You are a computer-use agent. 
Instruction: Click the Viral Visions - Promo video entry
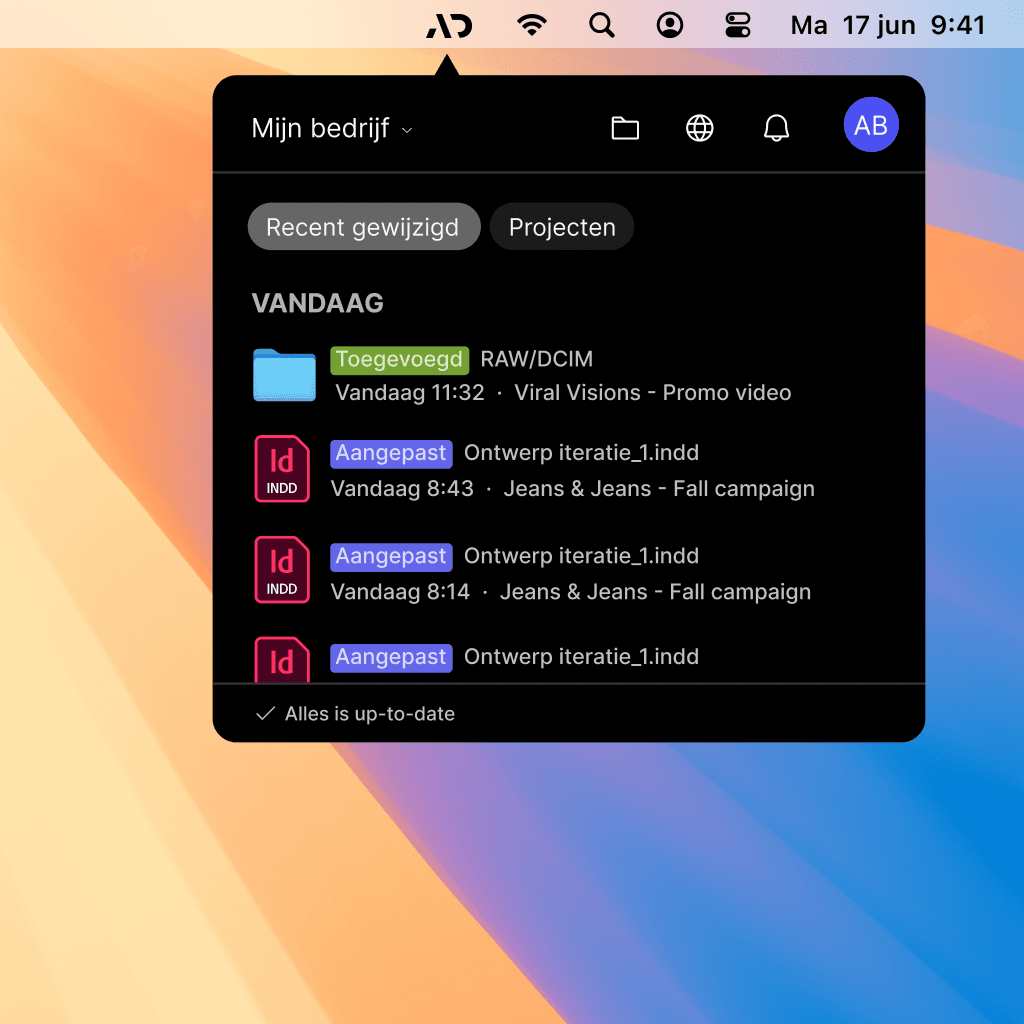652,392
